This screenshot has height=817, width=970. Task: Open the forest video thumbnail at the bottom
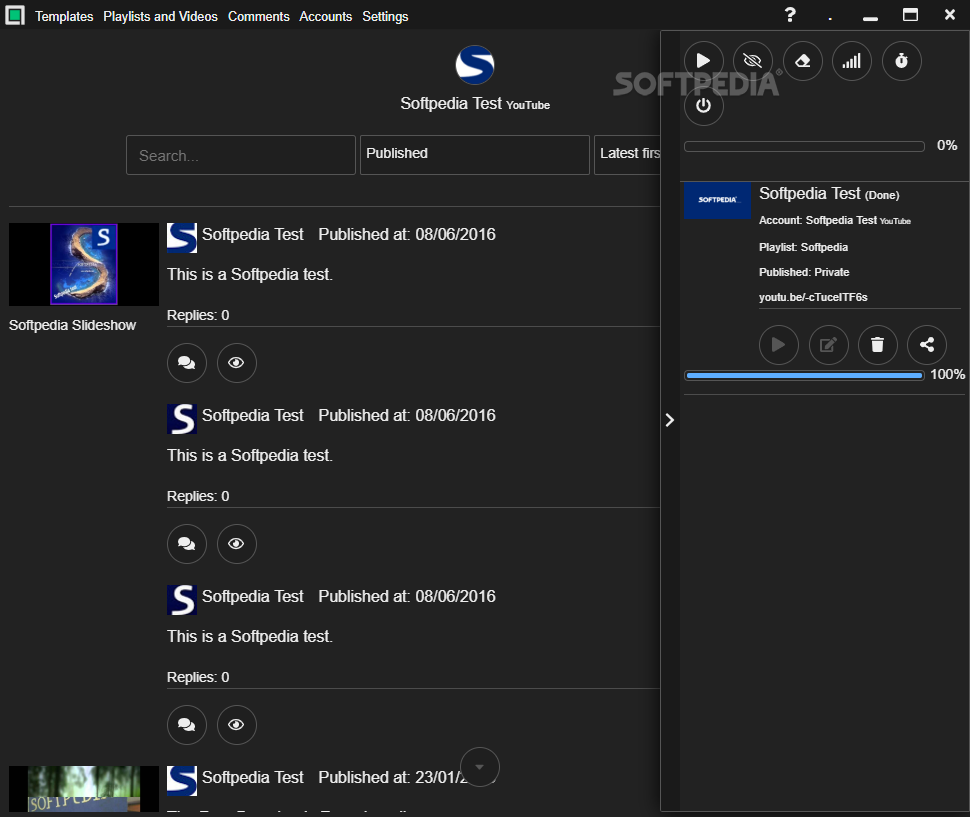point(84,789)
